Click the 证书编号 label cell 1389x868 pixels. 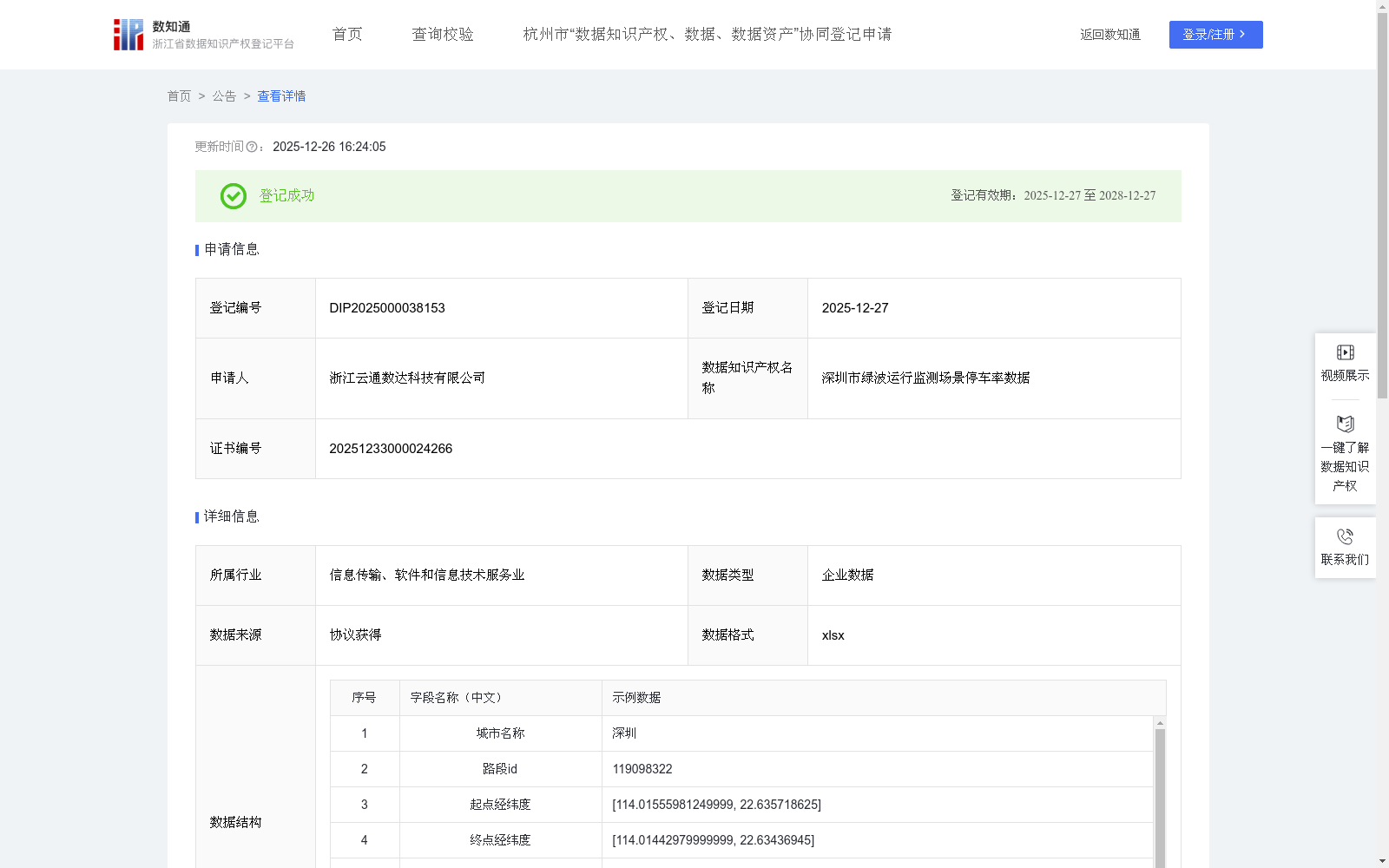pos(255,449)
